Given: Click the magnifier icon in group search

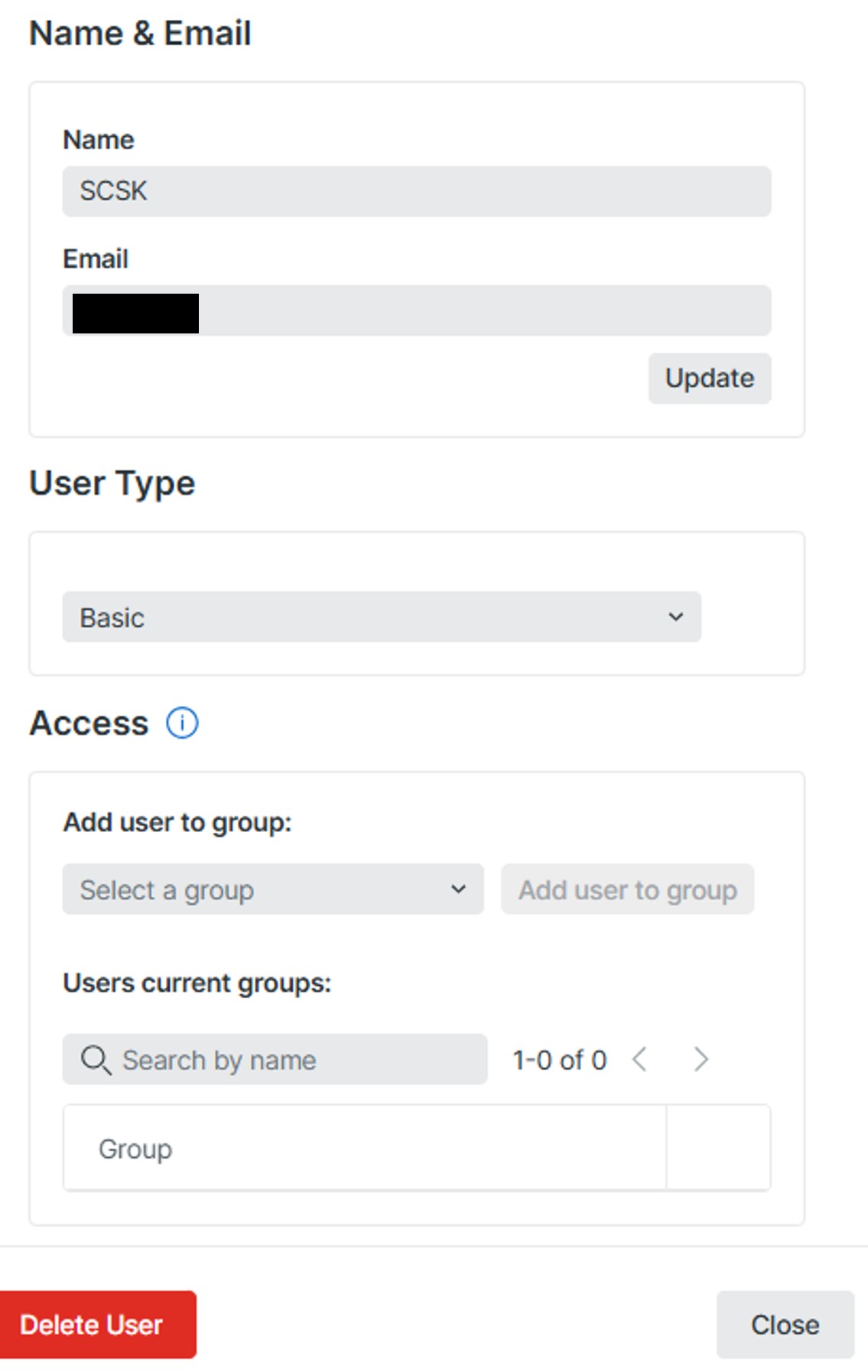Looking at the screenshot, I should tap(96, 1060).
